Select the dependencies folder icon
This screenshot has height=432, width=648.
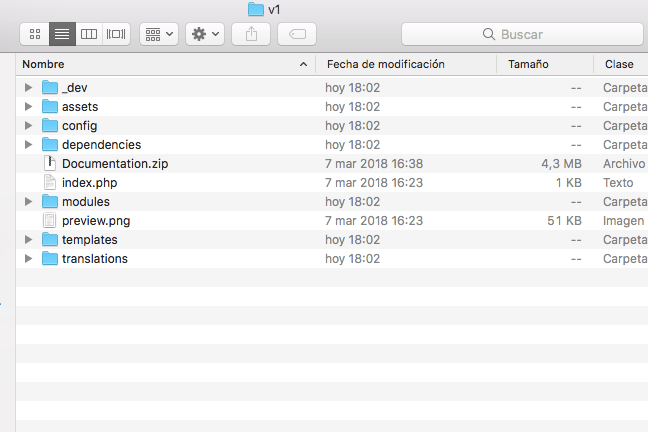(50, 144)
